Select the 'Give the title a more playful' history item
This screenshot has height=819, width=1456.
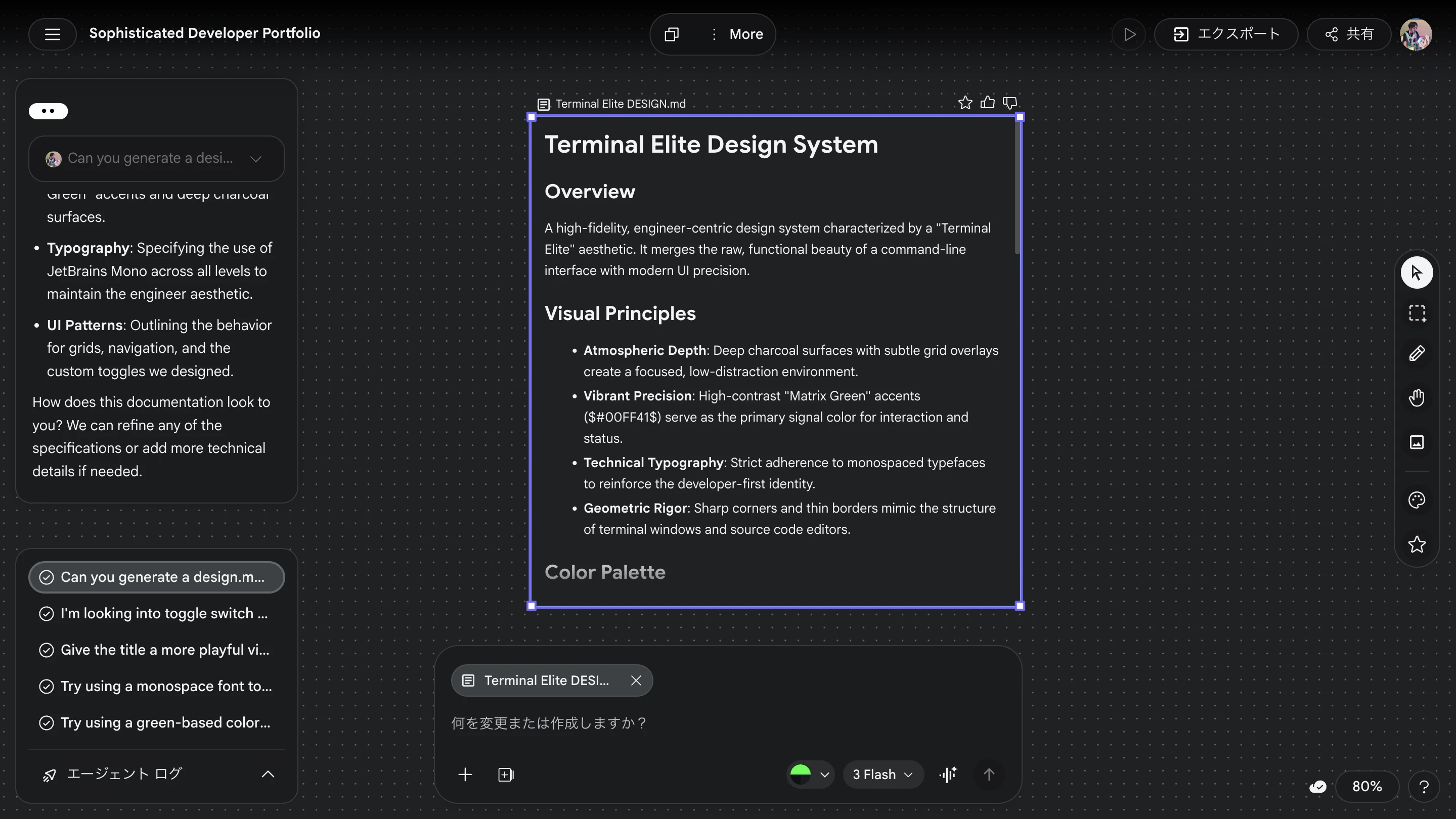[x=157, y=650]
